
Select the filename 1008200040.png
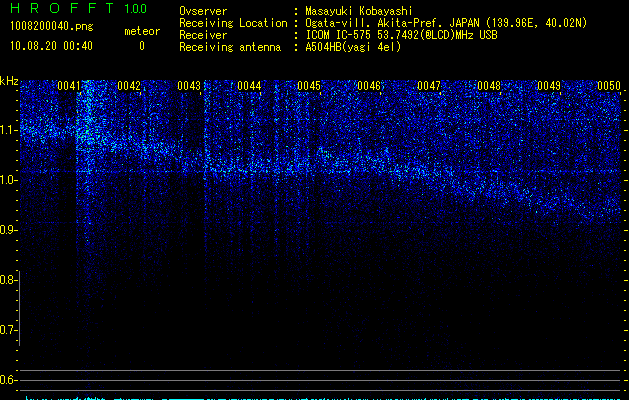[52, 27]
